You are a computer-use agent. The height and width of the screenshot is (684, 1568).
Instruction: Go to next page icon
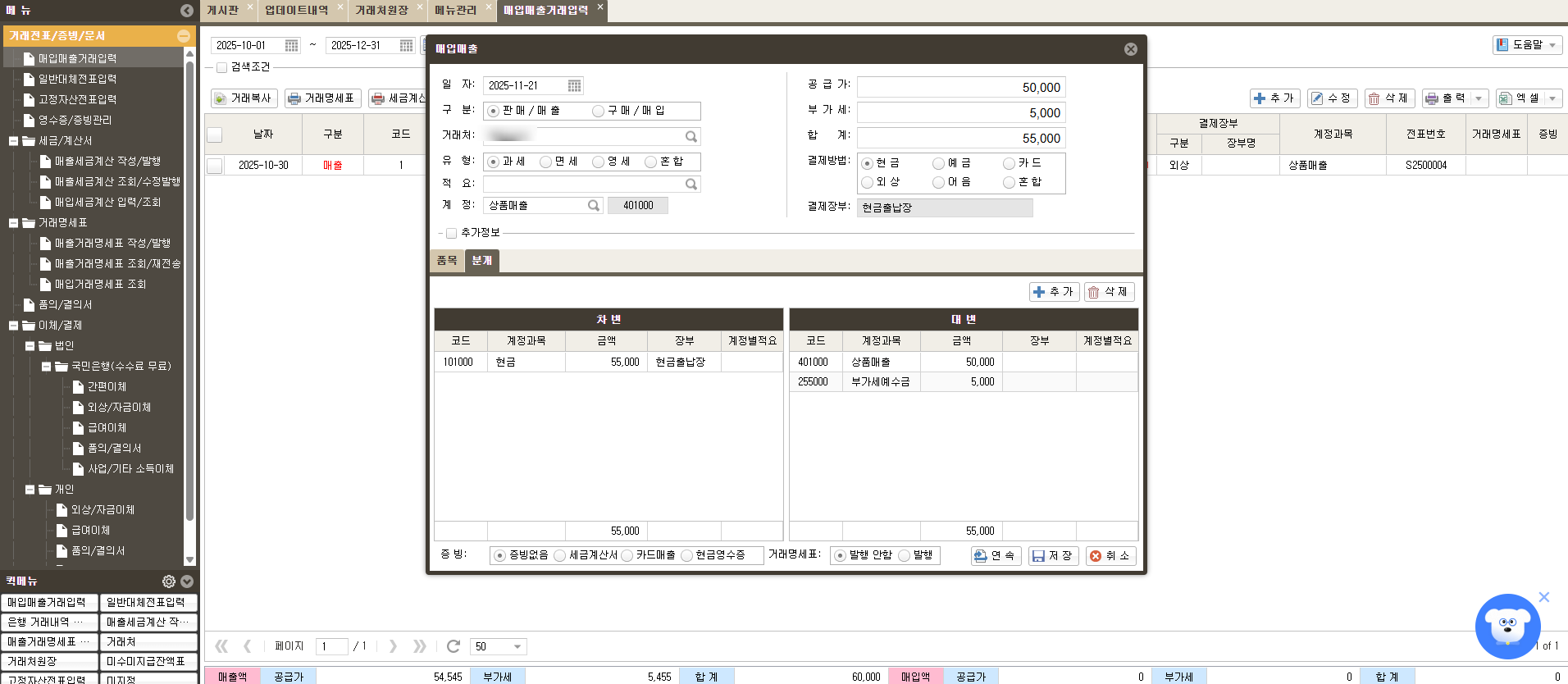coord(393,646)
